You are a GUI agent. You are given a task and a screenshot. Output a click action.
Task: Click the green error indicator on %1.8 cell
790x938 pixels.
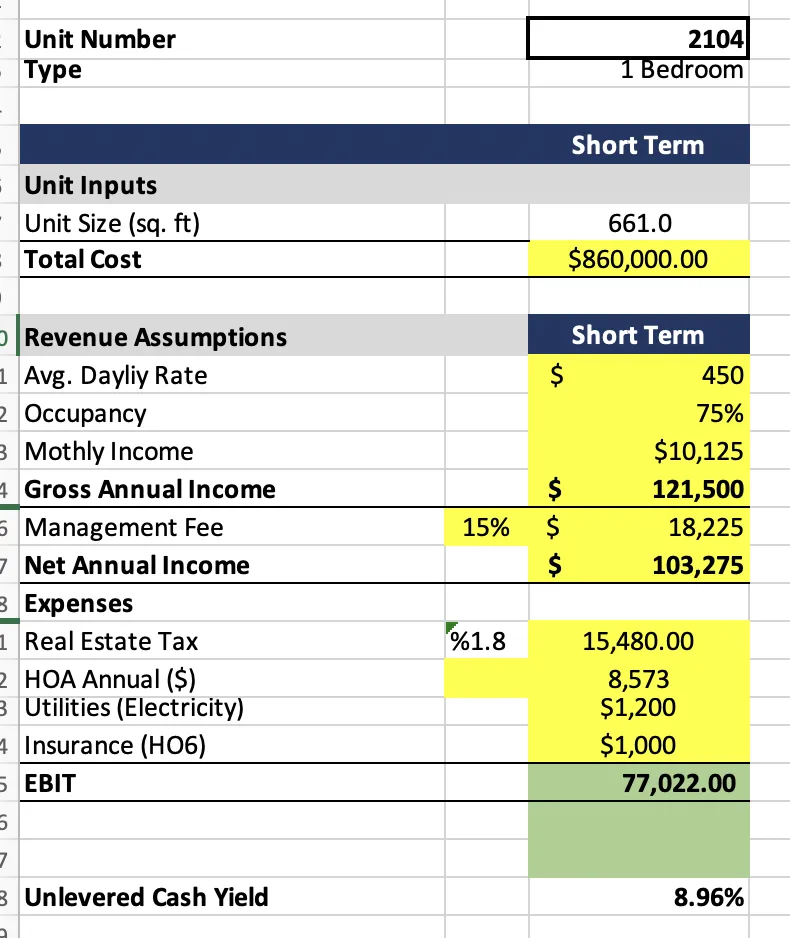click(x=451, y=627)
